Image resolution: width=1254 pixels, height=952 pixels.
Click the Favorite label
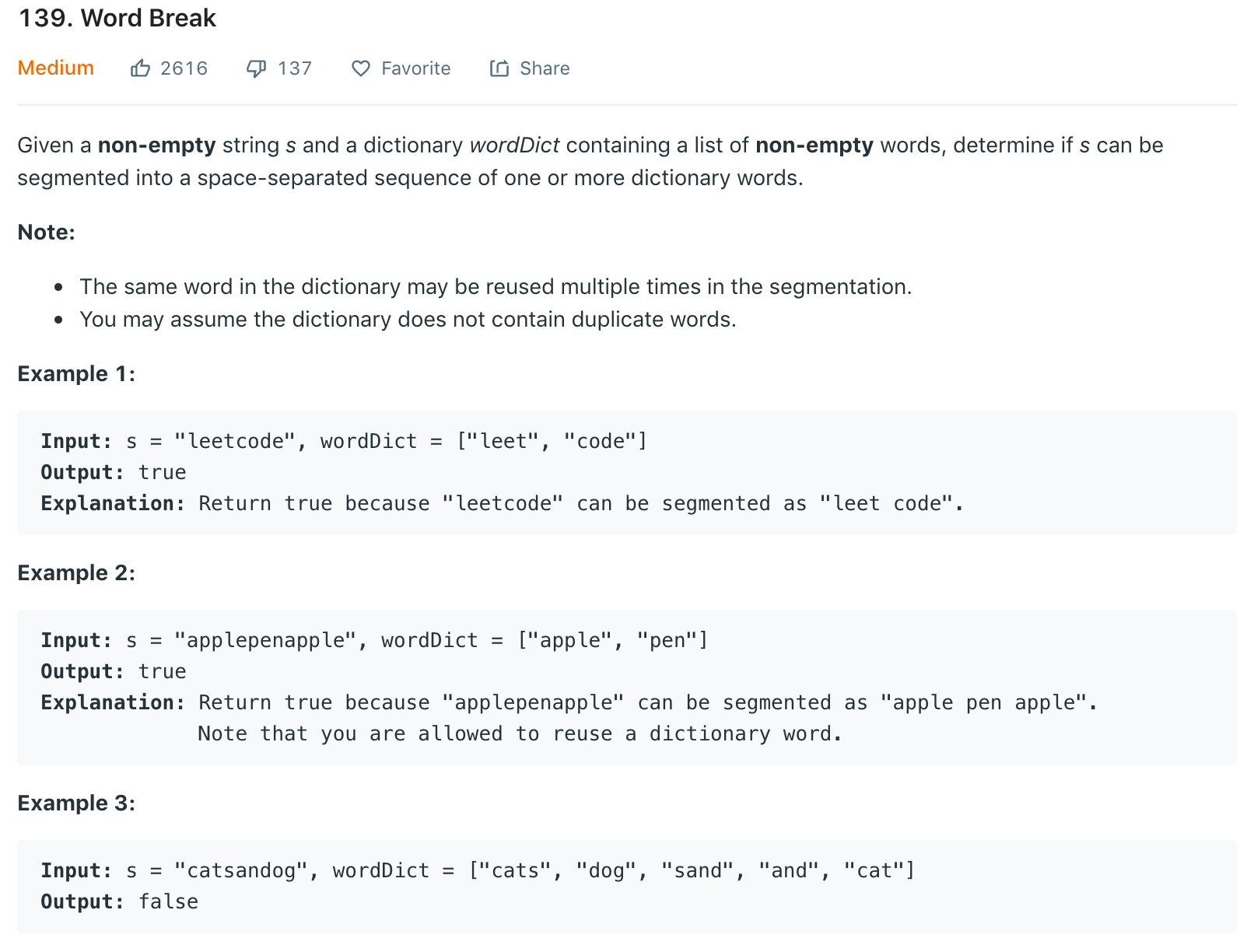[416, 68]
